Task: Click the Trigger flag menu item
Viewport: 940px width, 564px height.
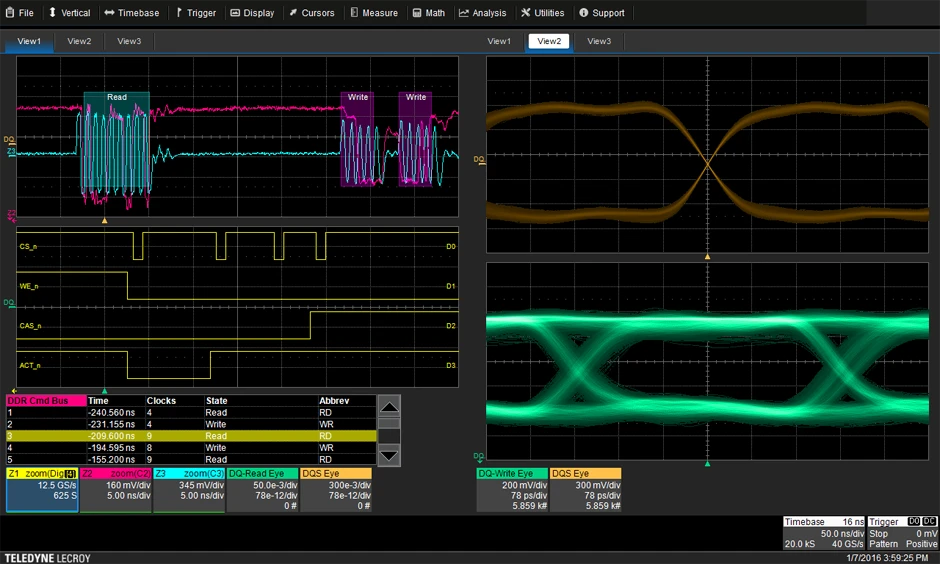Action: click(x=195, y=13)
